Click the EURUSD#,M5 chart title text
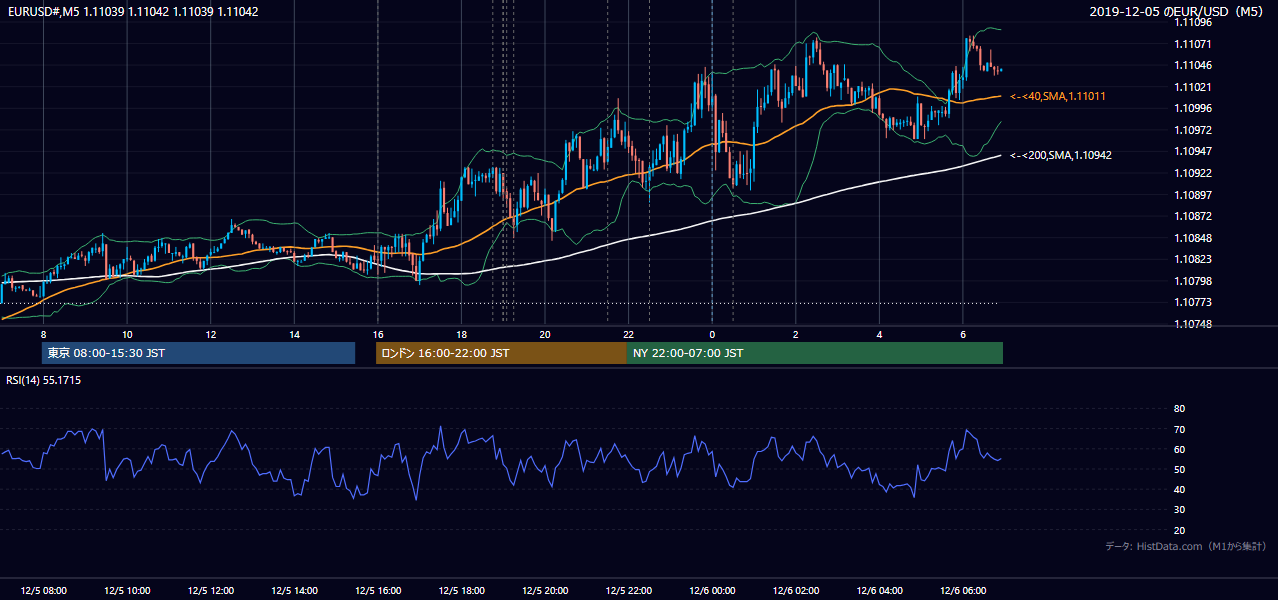1278x600 pixels. coord(132,11)
